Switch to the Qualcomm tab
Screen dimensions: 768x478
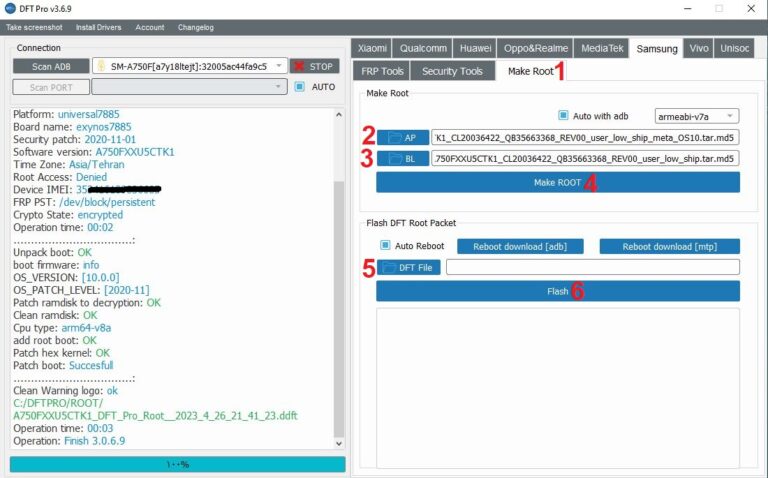422,48
